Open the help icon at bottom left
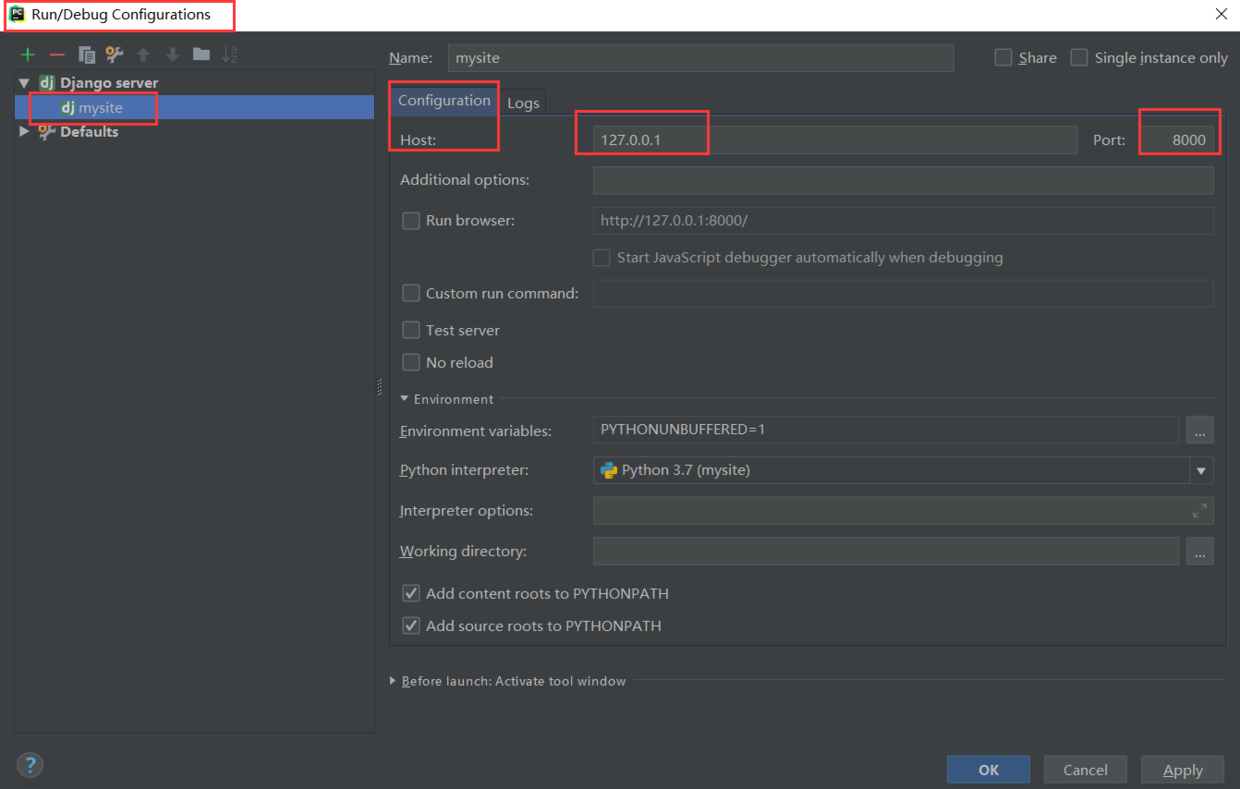 [x=30, y=764]
